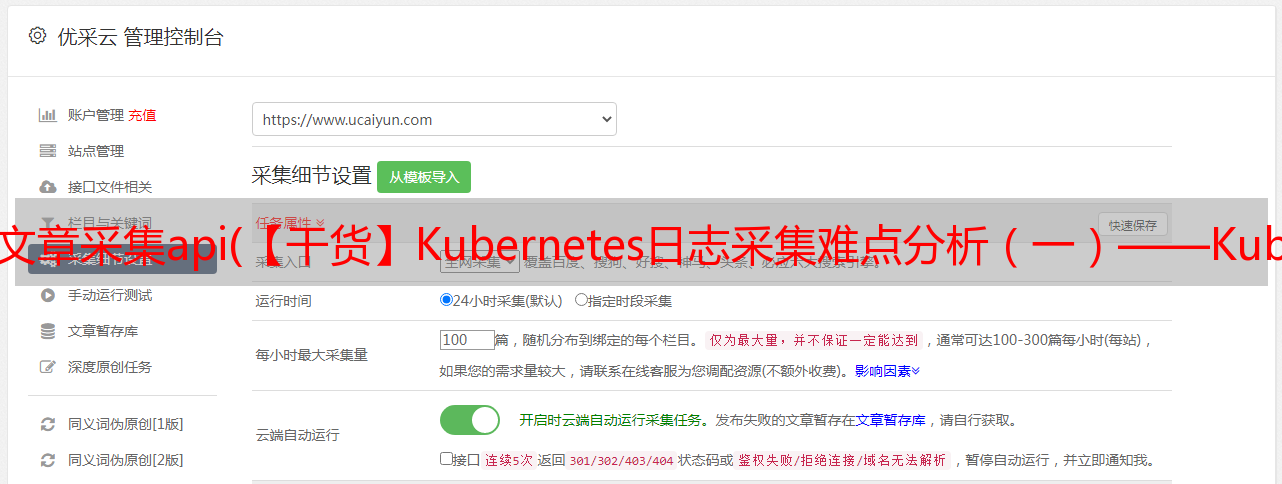
Task: Open 账户管理 bar chart icon
Action: (x=47, y=115)
